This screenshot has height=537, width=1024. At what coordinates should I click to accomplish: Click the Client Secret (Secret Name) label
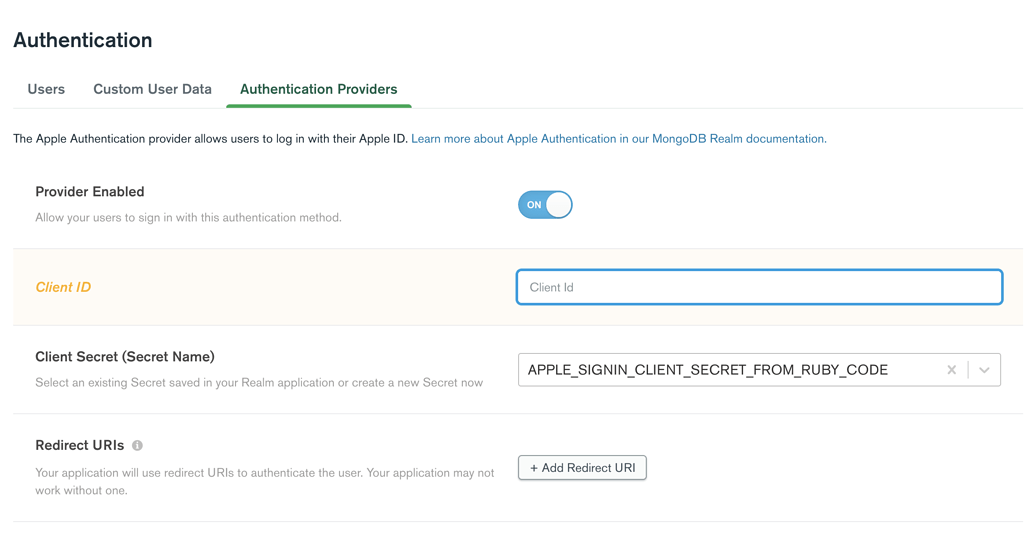pyautogui.click(x=125, y=356)
